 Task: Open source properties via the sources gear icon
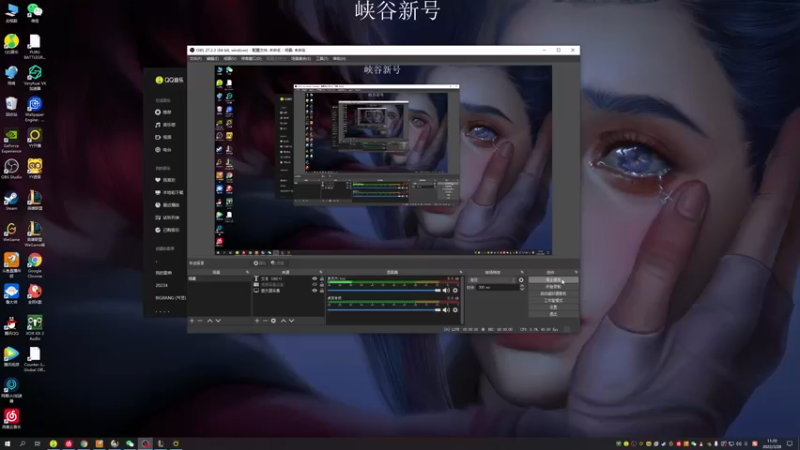[273, 321]
